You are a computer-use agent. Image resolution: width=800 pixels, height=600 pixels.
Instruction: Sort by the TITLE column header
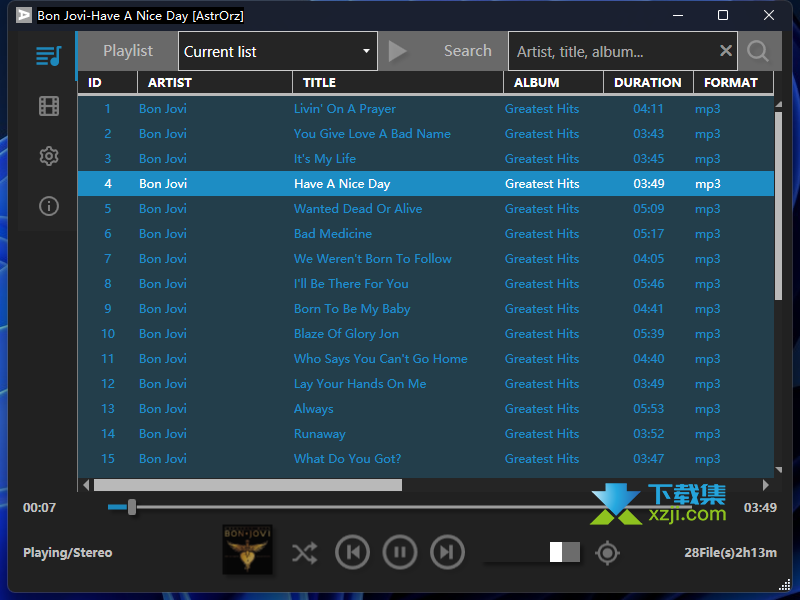398,83
